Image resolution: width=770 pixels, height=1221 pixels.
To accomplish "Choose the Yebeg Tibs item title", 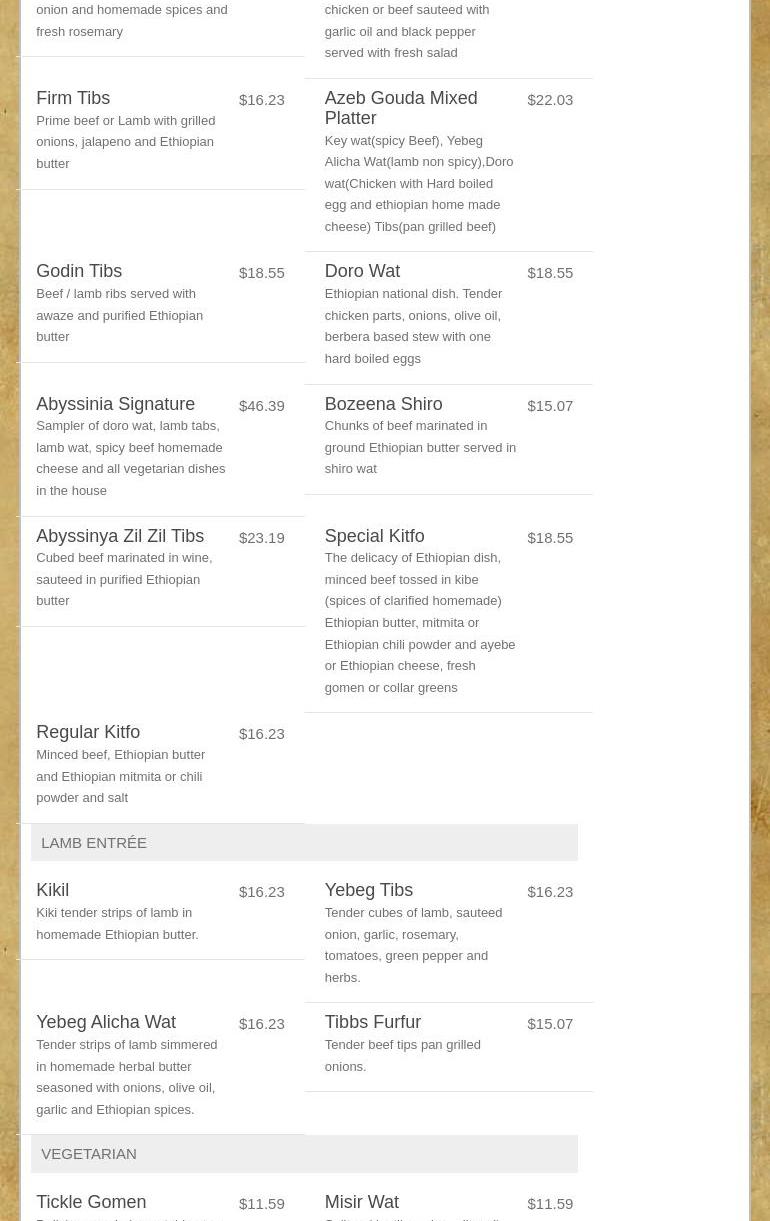I will tap(368, 890).
